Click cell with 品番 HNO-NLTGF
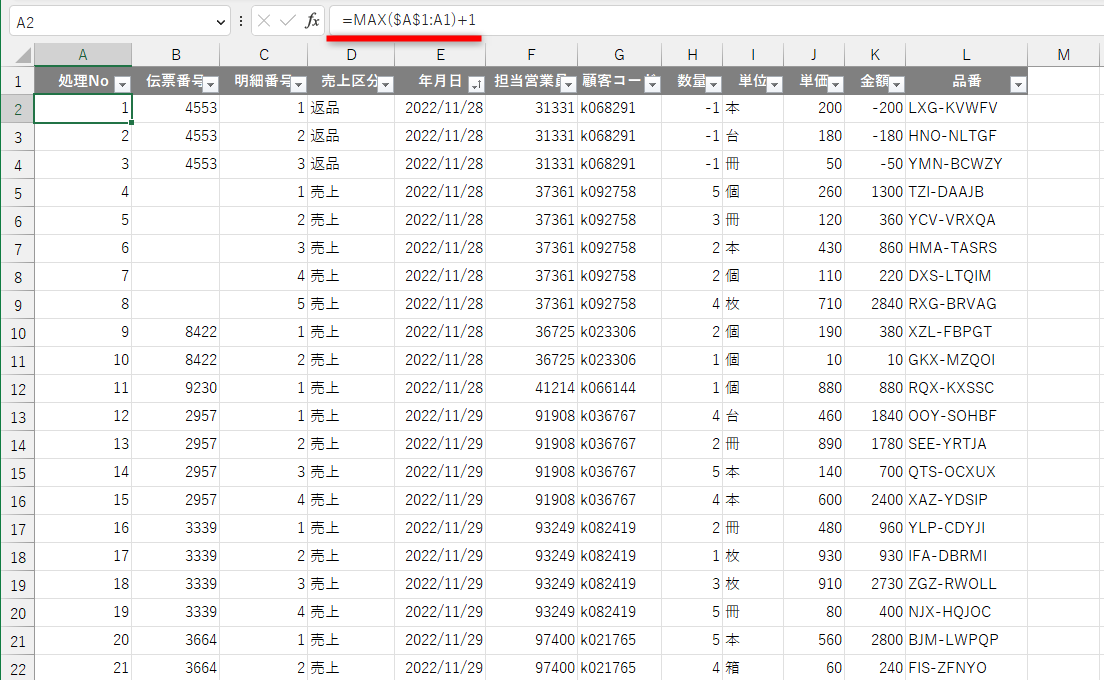Viewport: 1104px width, 680px height. tap(966, 136)
